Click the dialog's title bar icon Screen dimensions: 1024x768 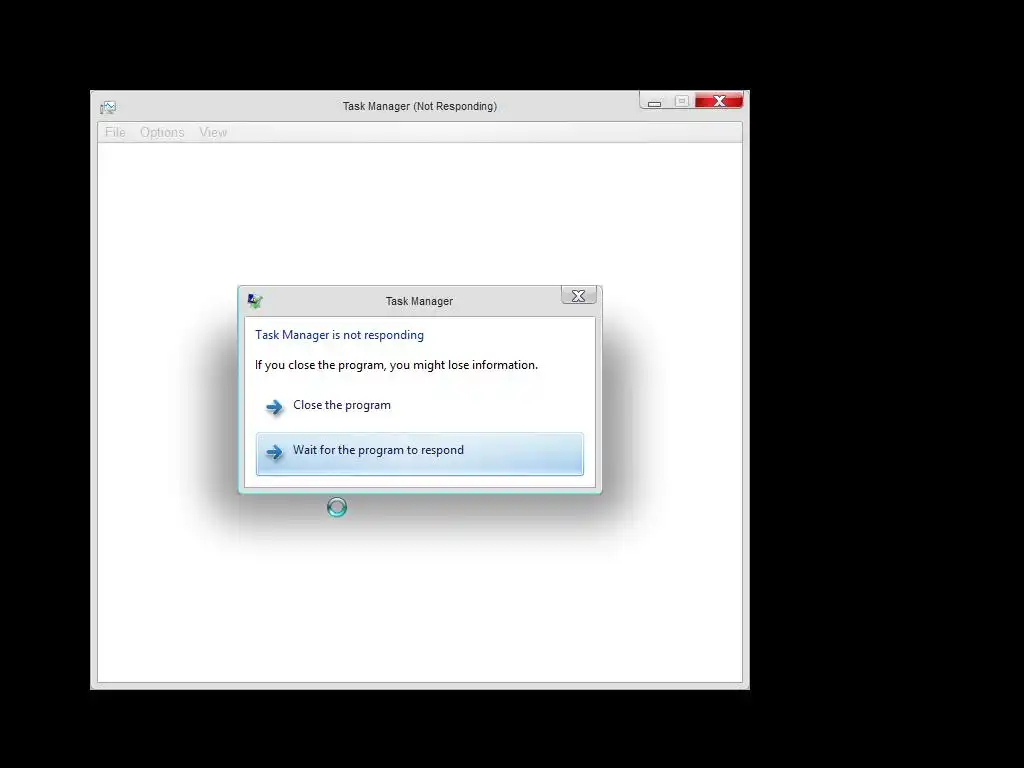255,300
